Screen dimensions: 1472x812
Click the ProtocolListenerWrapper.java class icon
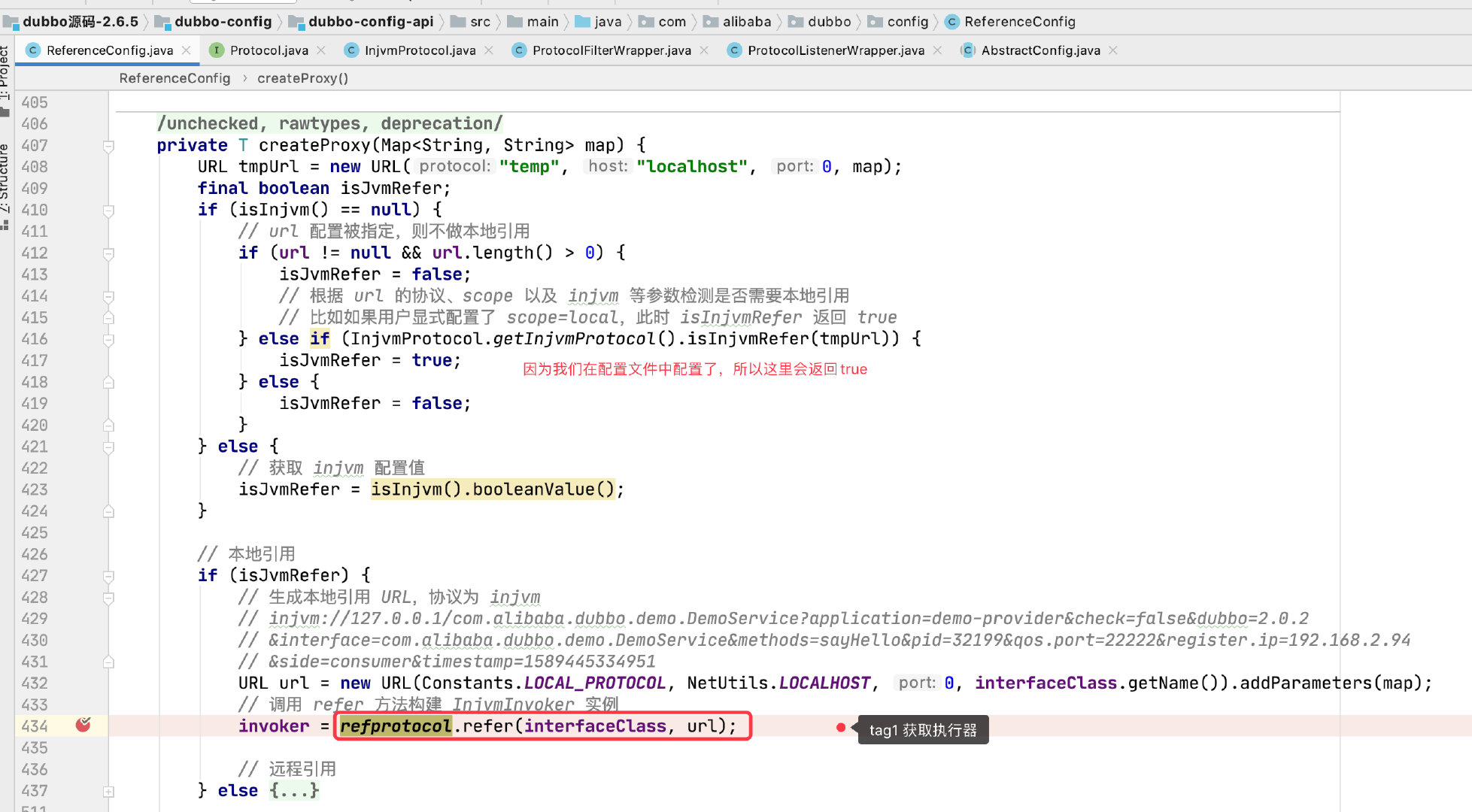(x=734, y=50)
